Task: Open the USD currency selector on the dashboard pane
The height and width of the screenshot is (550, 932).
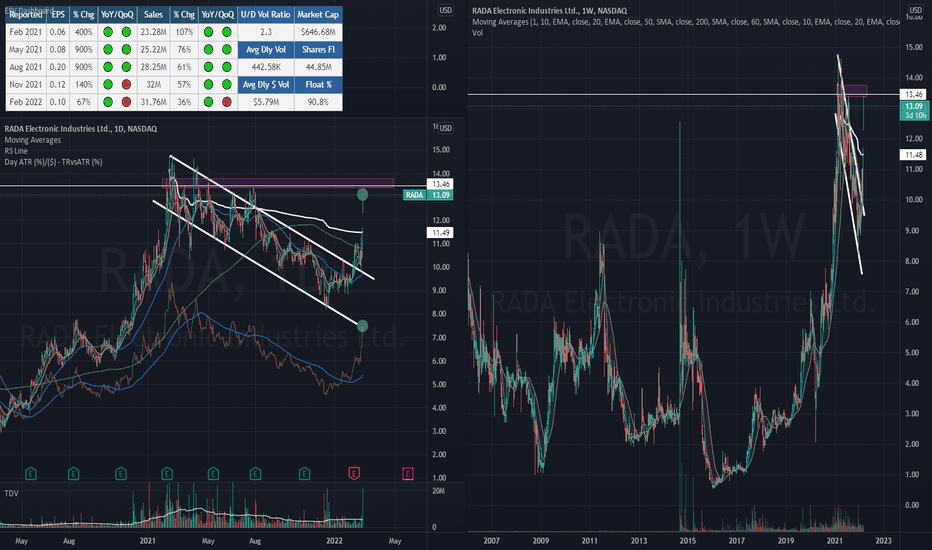Action: click(445, 10)
